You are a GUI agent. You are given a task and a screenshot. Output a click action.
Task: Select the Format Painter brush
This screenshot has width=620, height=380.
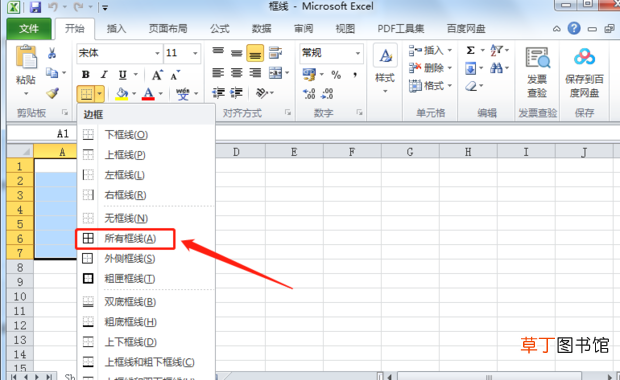point(53,93)
